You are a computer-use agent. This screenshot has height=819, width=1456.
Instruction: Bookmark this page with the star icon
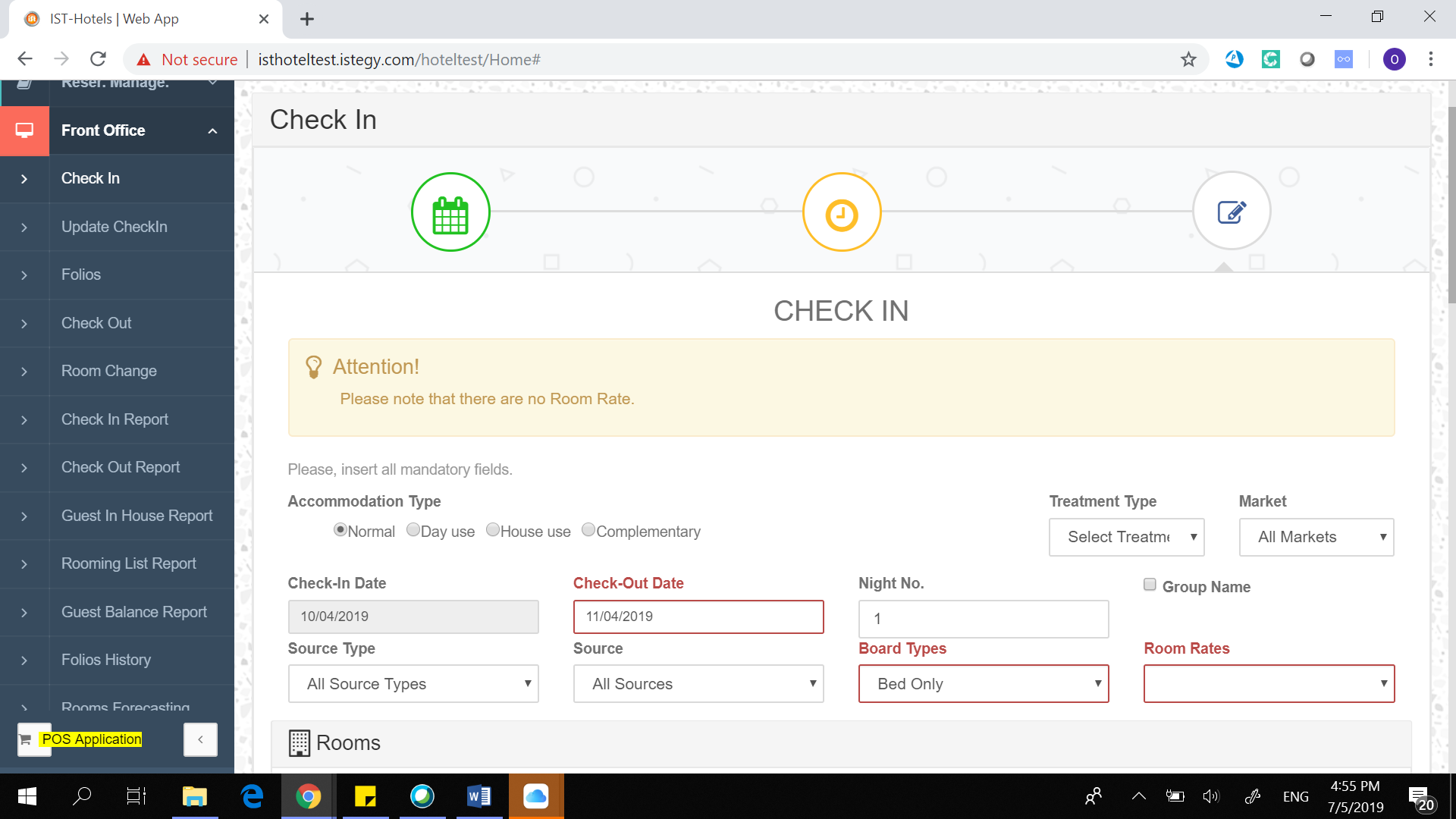(1188, 59)
